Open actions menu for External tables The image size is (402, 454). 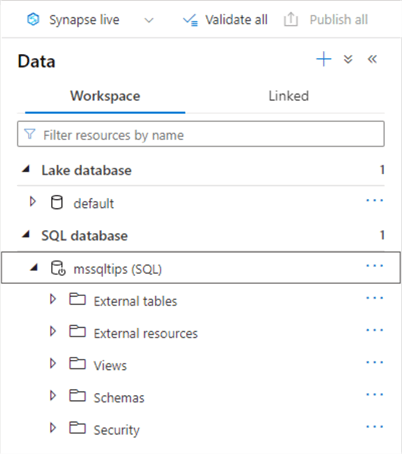pos(375,298)
